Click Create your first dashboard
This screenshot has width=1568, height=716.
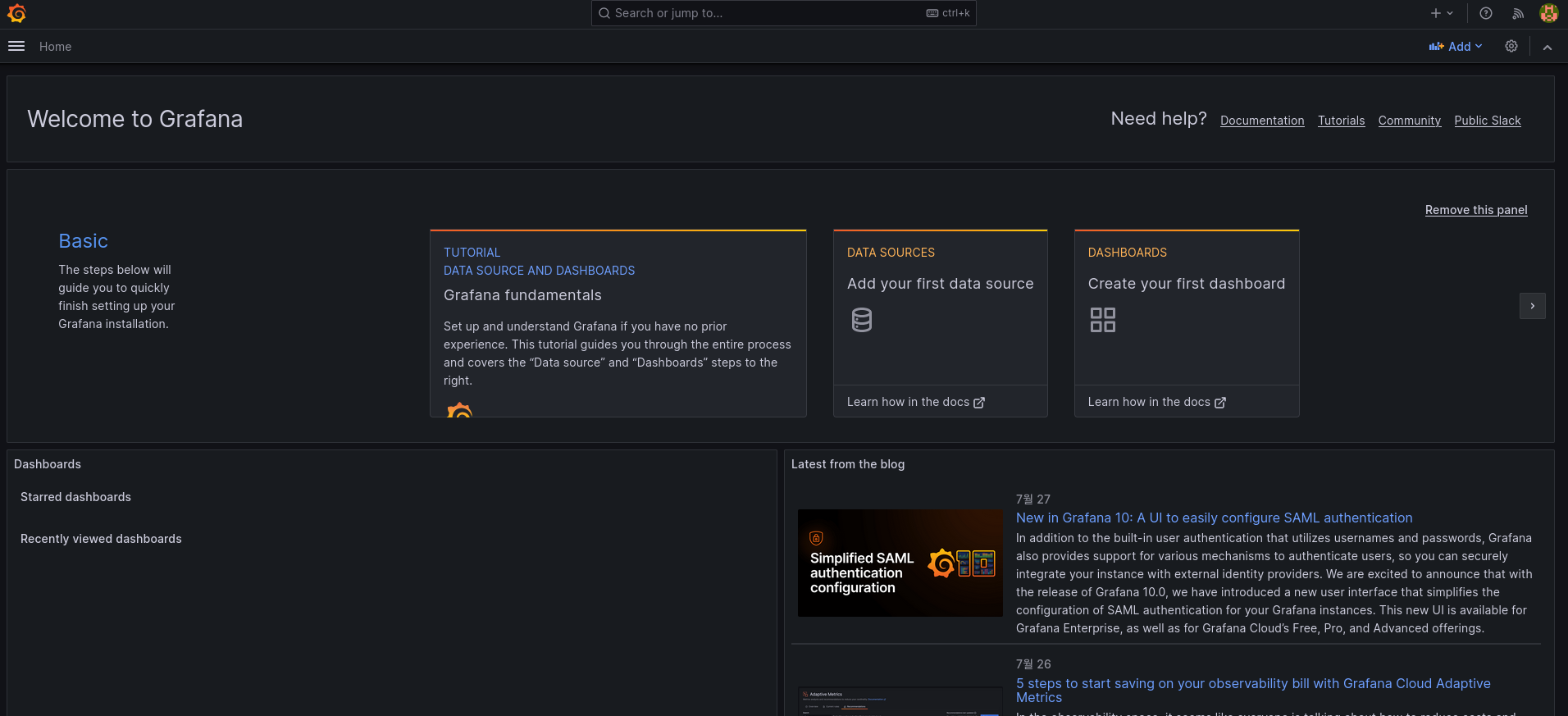(1186, 284)
